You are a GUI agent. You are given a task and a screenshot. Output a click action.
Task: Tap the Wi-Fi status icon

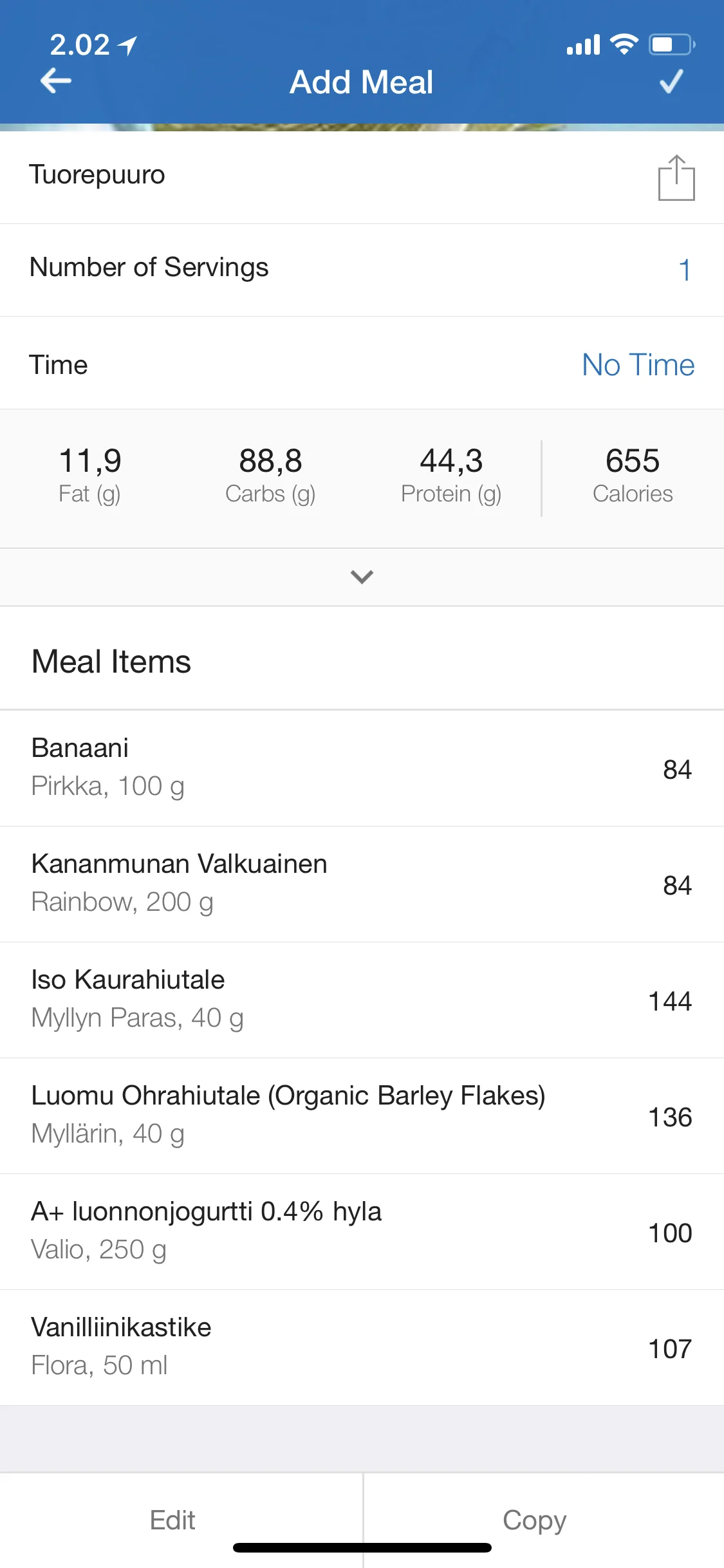(623, 44)
